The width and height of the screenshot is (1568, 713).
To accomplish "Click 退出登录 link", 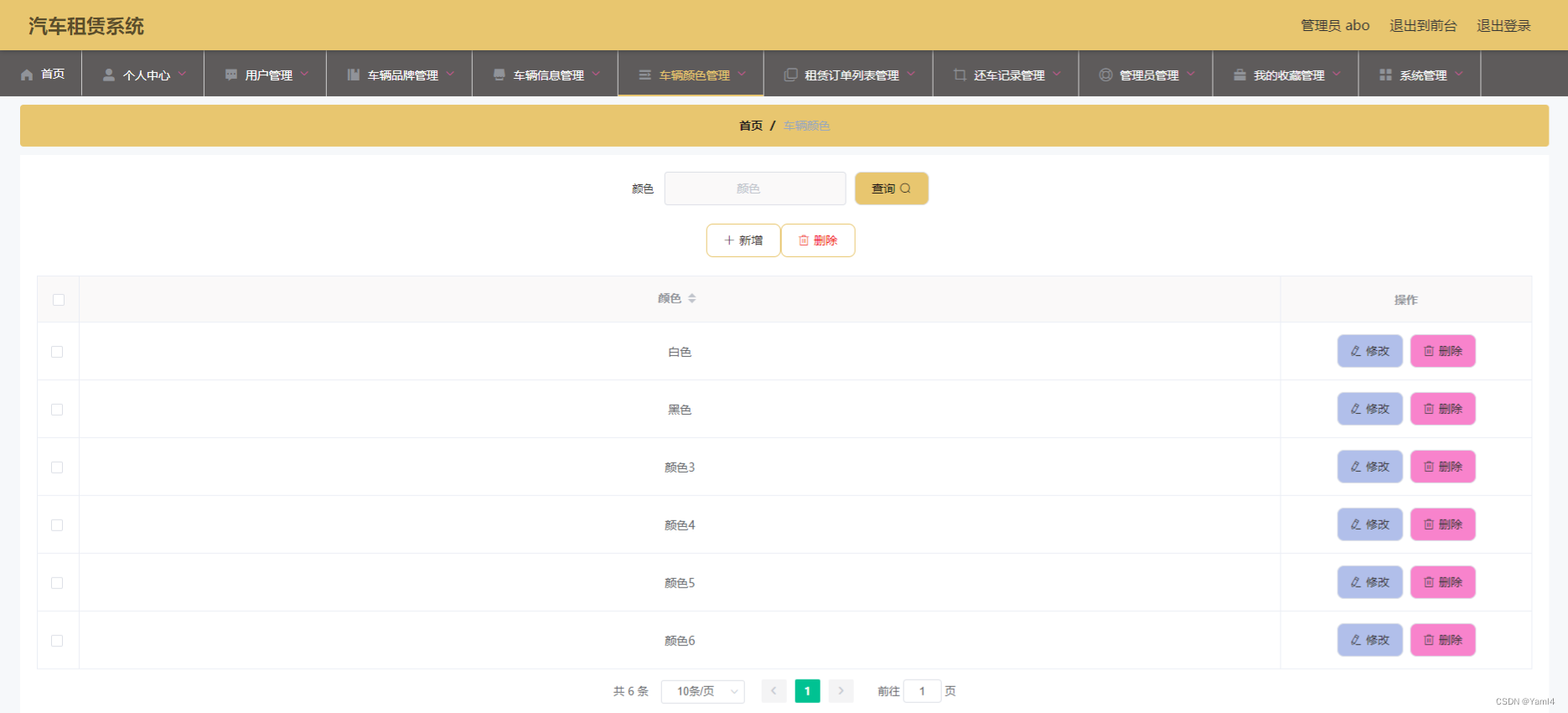I will point(1503,26).
